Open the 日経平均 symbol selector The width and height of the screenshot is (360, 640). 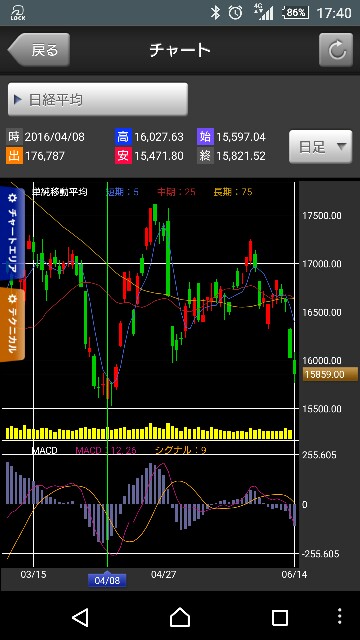pos(98,100)
